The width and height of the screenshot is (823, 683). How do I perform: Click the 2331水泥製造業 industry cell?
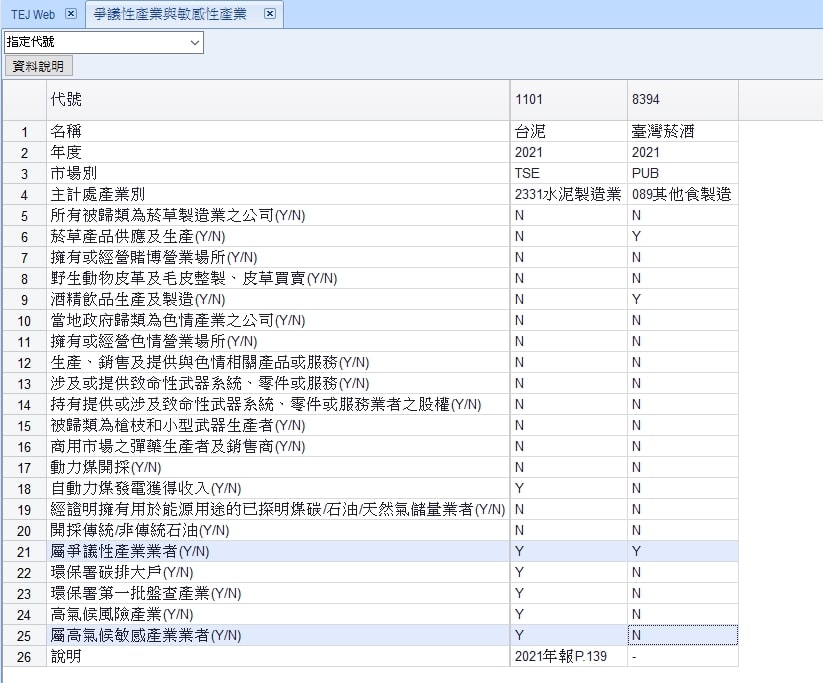(568, 194)
